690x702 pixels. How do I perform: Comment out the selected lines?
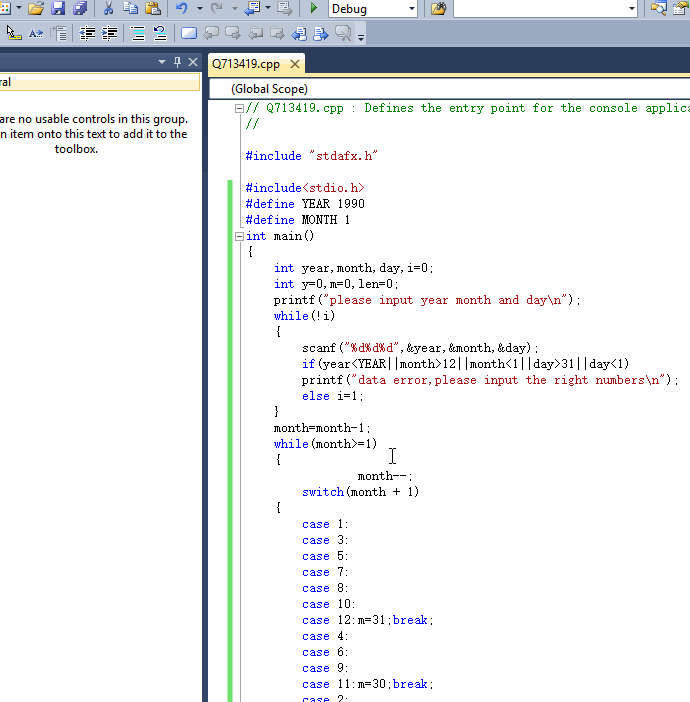[x=138, y=33]
